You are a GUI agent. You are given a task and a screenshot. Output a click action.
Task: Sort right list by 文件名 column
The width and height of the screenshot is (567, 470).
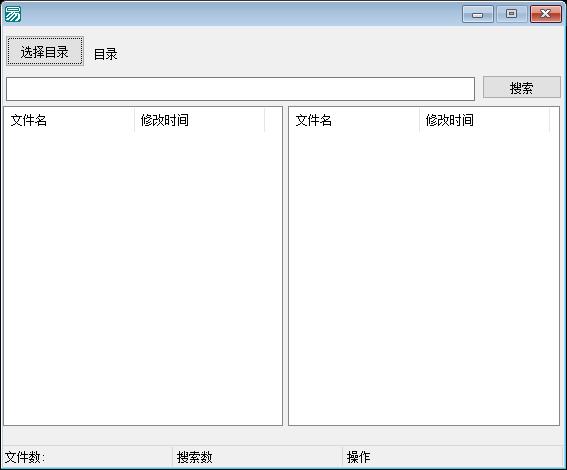click(354, 120)
